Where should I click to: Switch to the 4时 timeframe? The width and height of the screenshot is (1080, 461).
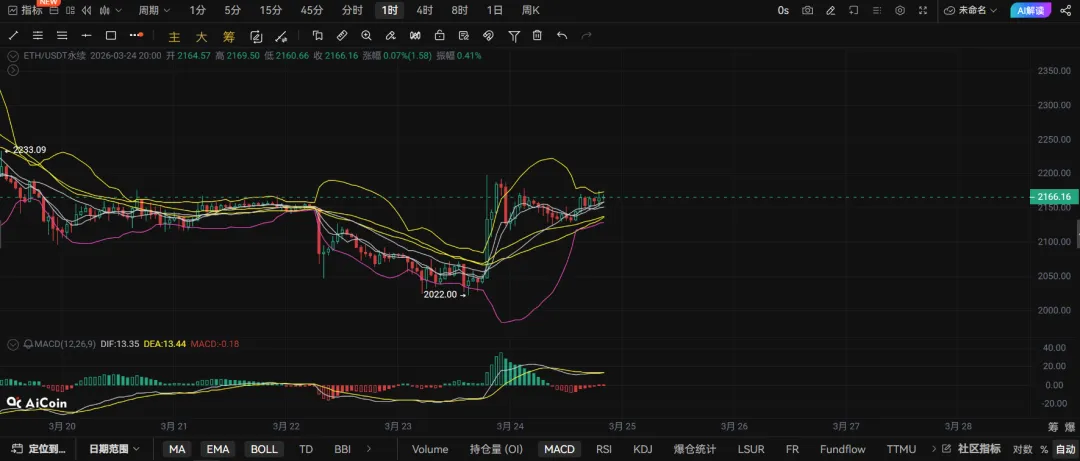425,10
